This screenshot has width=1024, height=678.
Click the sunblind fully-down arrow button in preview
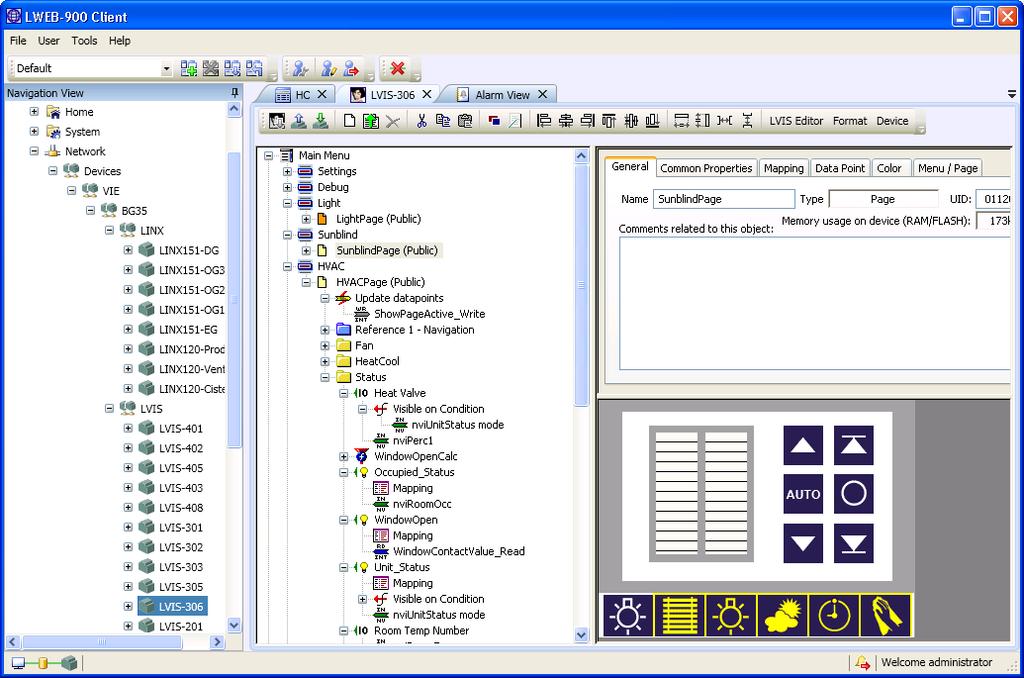click(x=854, y=543)
